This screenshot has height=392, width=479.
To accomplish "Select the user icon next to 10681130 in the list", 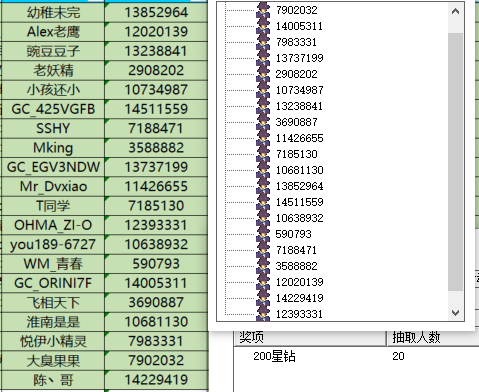I will pos(263,170).
